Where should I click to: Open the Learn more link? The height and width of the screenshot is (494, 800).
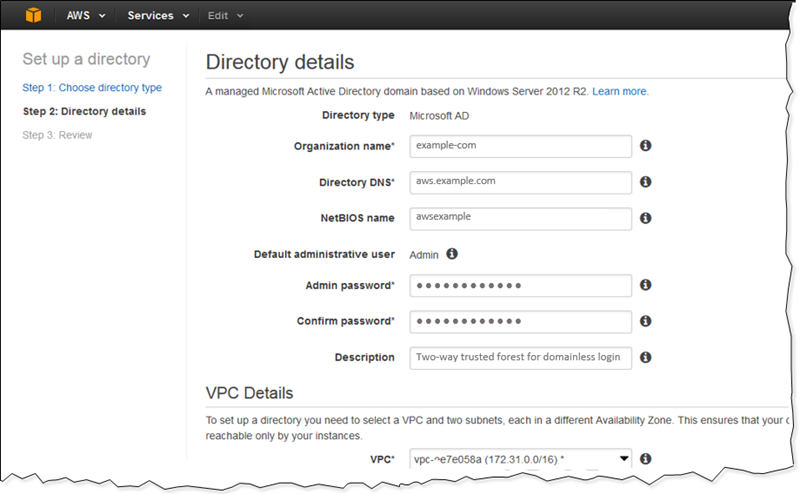click(620, 91)
